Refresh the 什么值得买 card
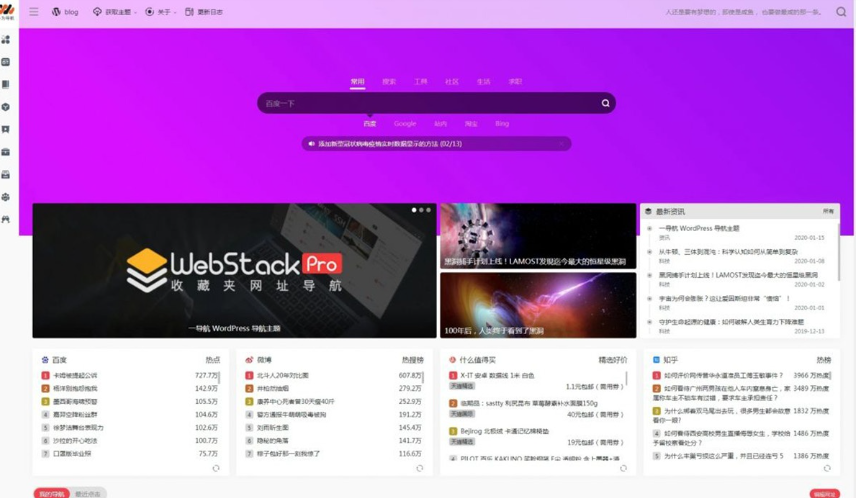Screen dimensions: 861x498 pos(623,468)
